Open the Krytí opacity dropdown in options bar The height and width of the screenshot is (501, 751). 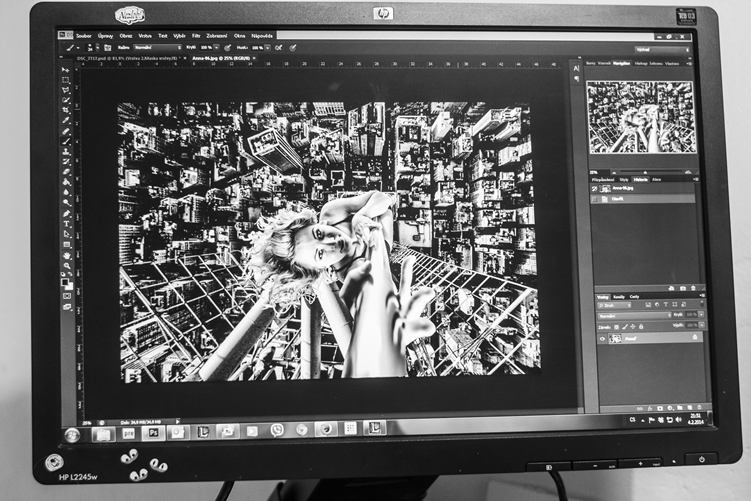tap(217, 48)
